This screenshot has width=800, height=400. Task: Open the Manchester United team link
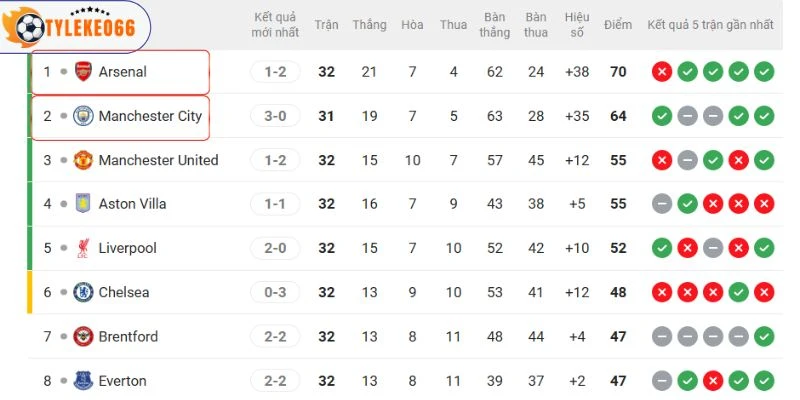click(158, 160)
